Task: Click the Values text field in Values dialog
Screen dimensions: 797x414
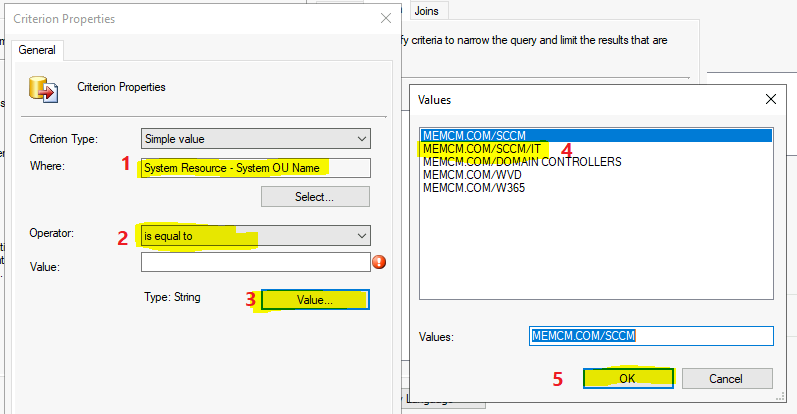Action: pos(651,336)
